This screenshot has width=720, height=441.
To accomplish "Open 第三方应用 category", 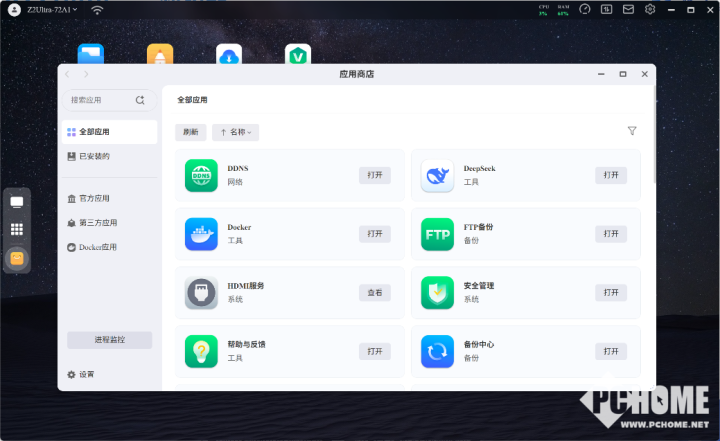I will [97, 223].
